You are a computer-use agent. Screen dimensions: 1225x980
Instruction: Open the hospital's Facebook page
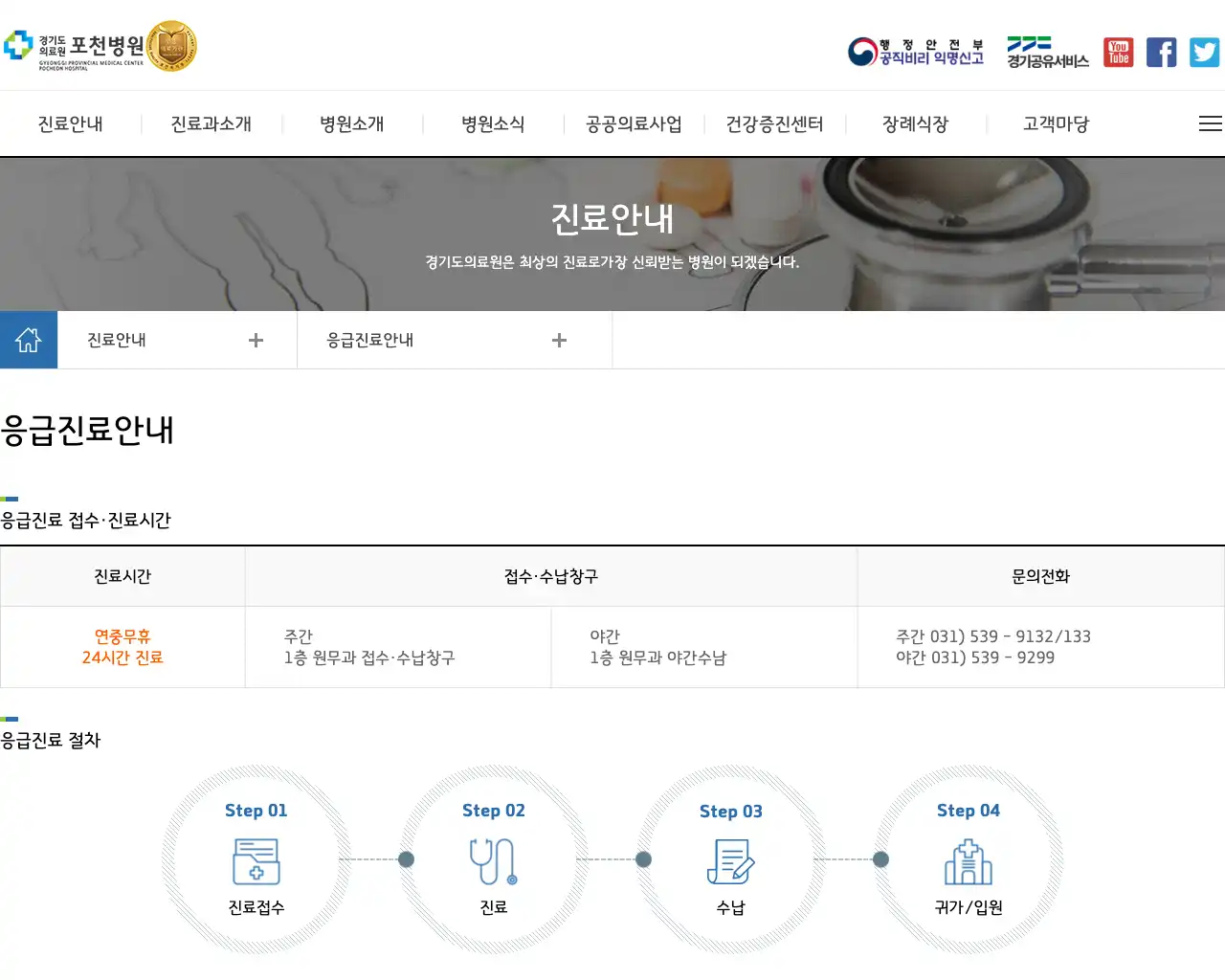click(1161, 52)
